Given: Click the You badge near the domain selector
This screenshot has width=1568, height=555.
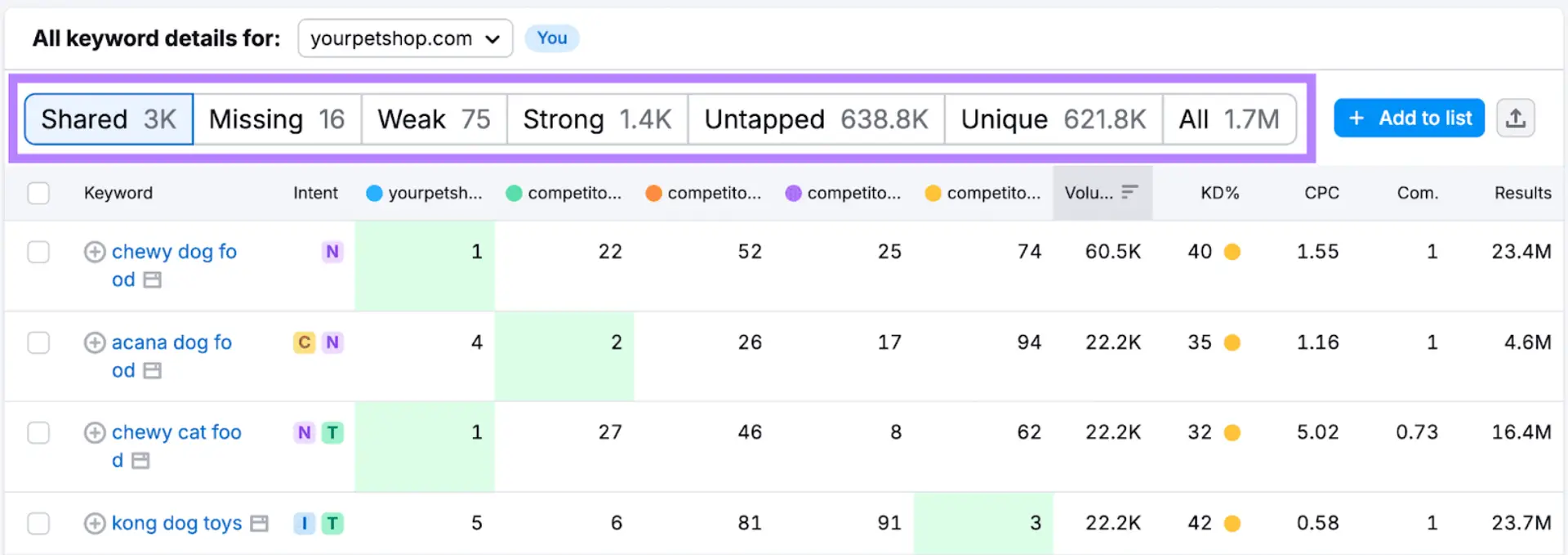Looking at the screenshot, I should [552, 38].
